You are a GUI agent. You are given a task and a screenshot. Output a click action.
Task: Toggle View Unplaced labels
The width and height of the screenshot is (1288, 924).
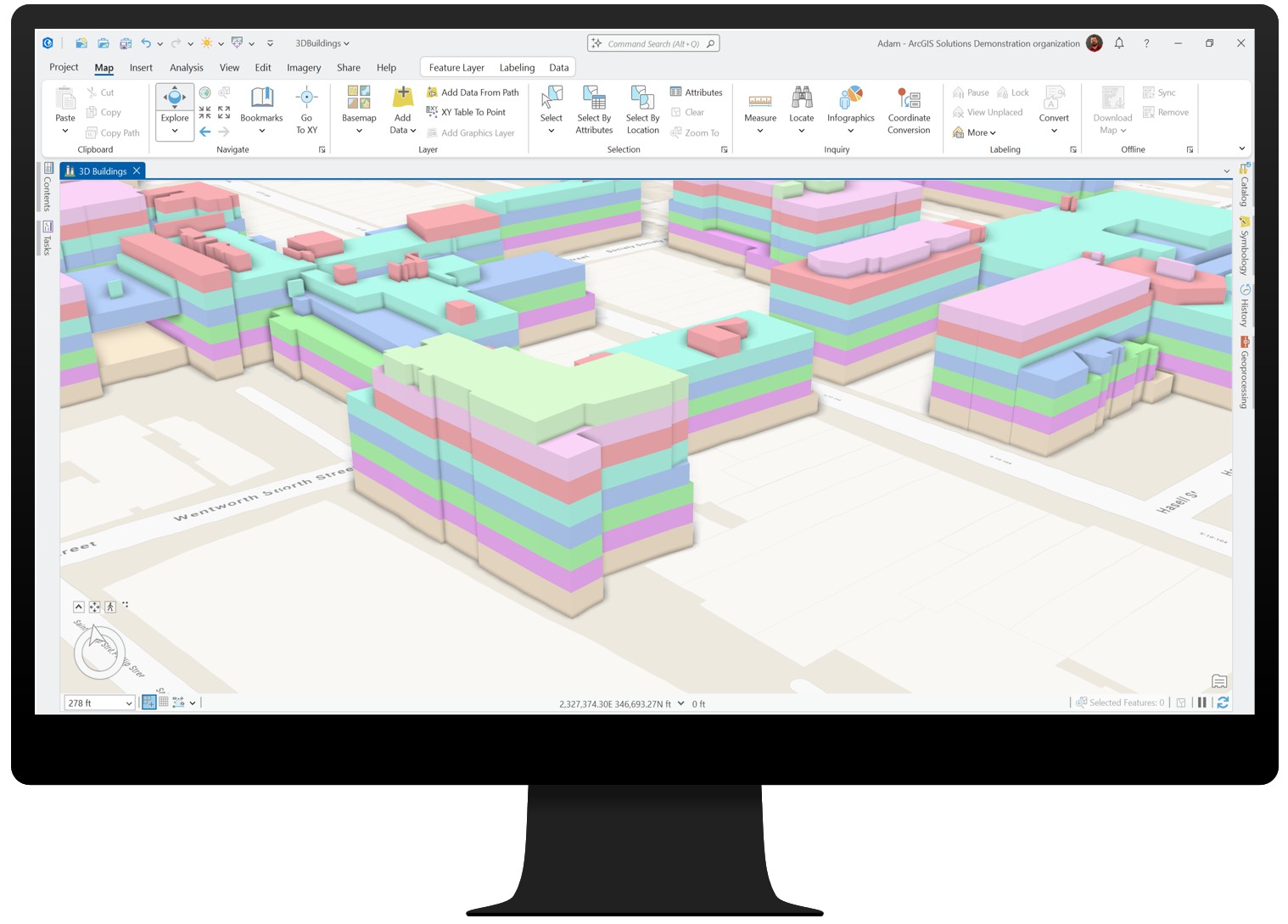coord(988,112)
